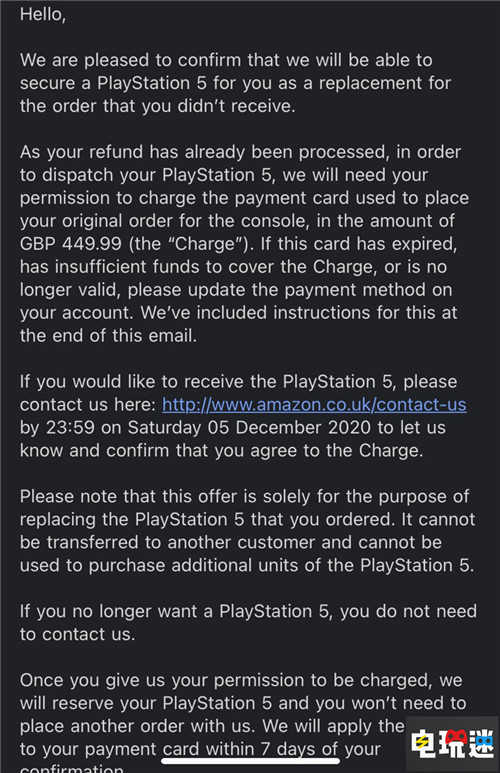
Task: Open the amazon.co.uk/contact-us link
Action: click(314, 405)
